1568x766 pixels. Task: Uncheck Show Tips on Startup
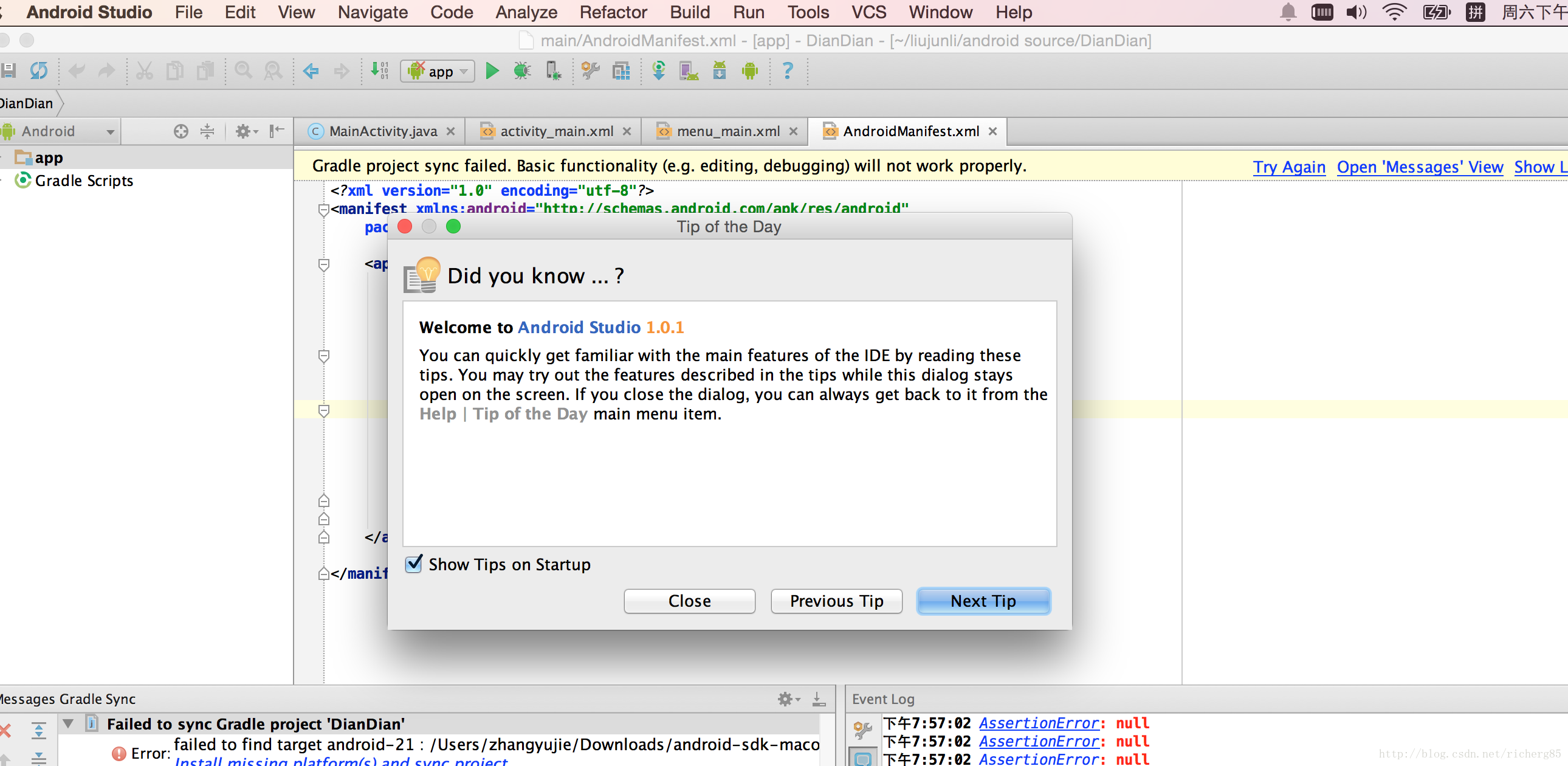click(x=414, y=564)
